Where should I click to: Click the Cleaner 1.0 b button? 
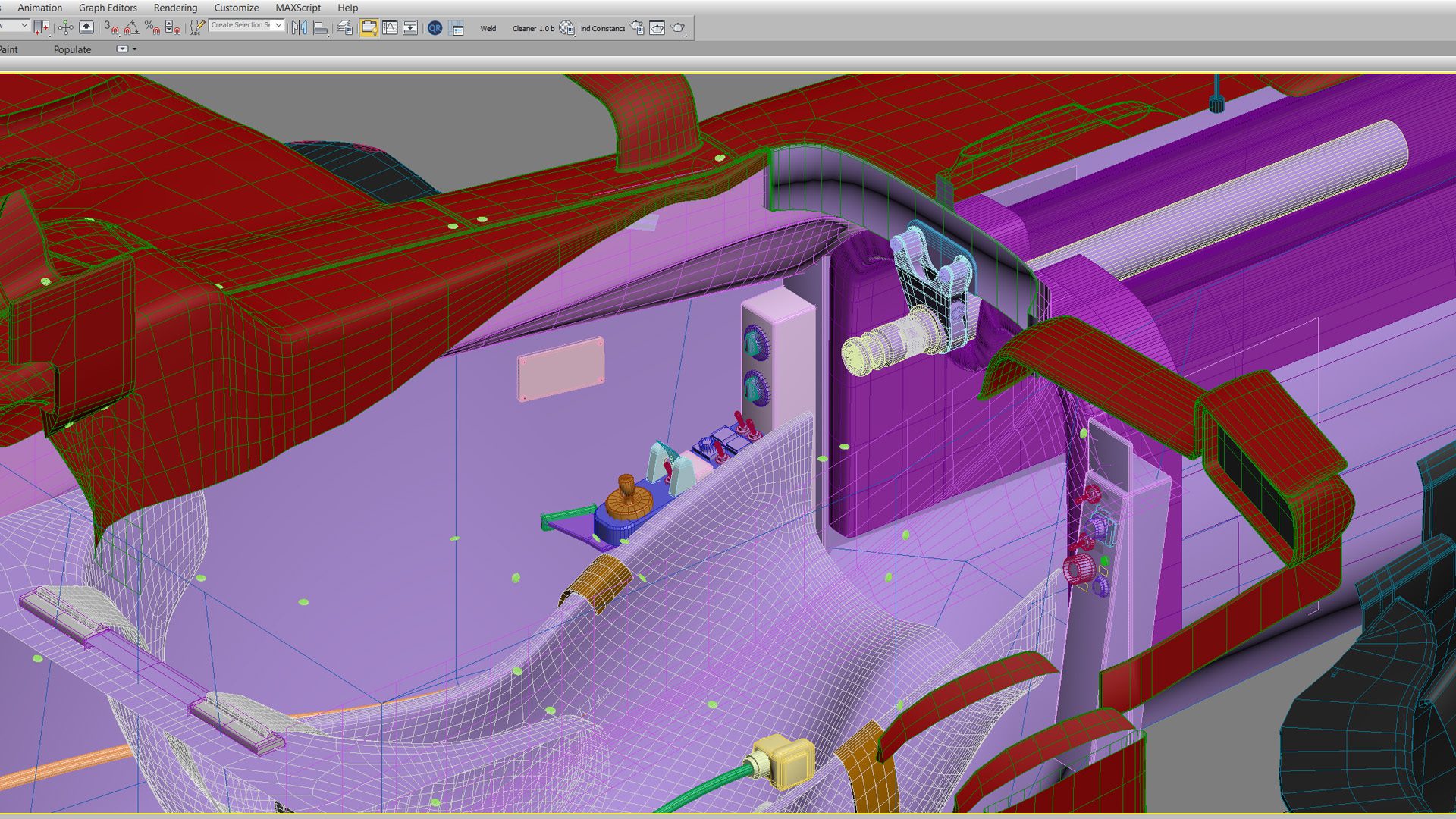point(533,29)
